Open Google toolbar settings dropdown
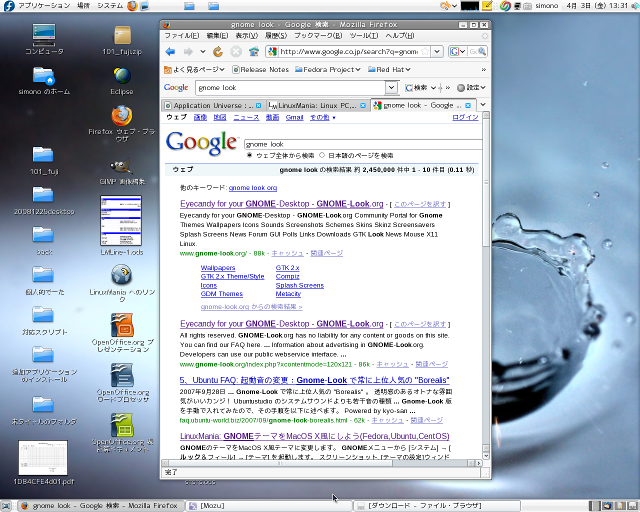 pyautogui.click(x=471, y=87)
